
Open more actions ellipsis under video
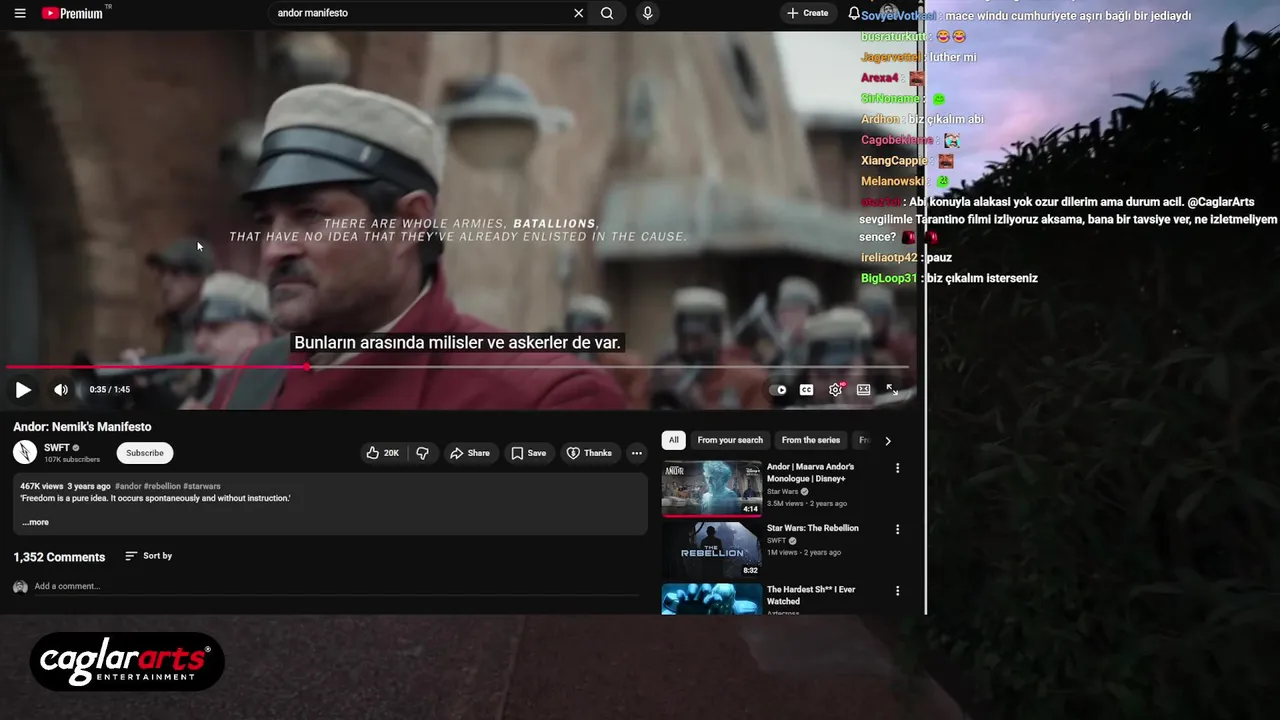[x=636, y=453]
